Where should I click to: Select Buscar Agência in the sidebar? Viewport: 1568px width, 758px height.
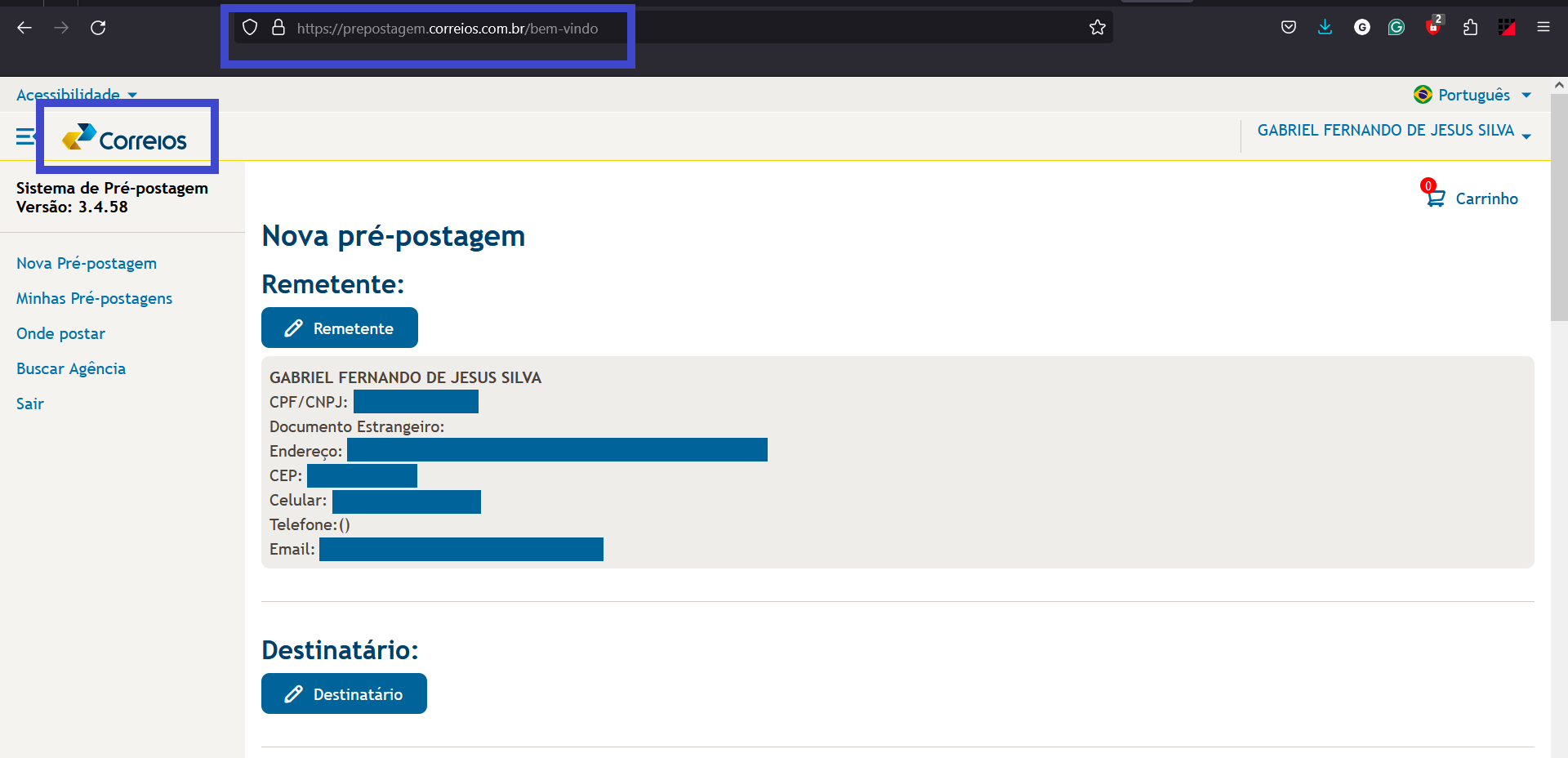(x=71, y=368)
